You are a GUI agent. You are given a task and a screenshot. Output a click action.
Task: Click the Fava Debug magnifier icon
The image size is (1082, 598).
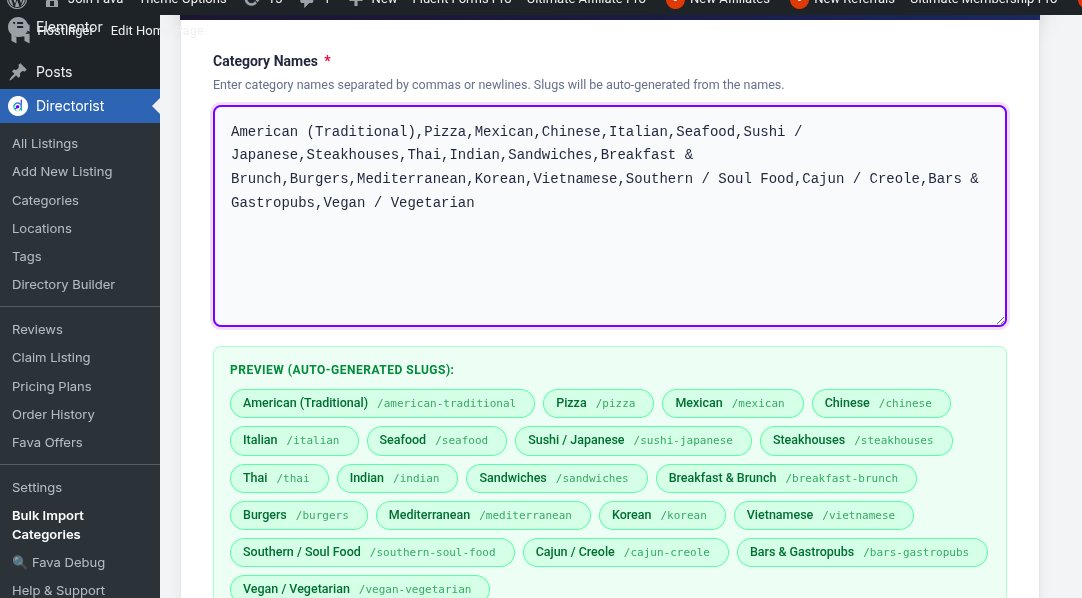pyautogui.click(x=19, y=562)
